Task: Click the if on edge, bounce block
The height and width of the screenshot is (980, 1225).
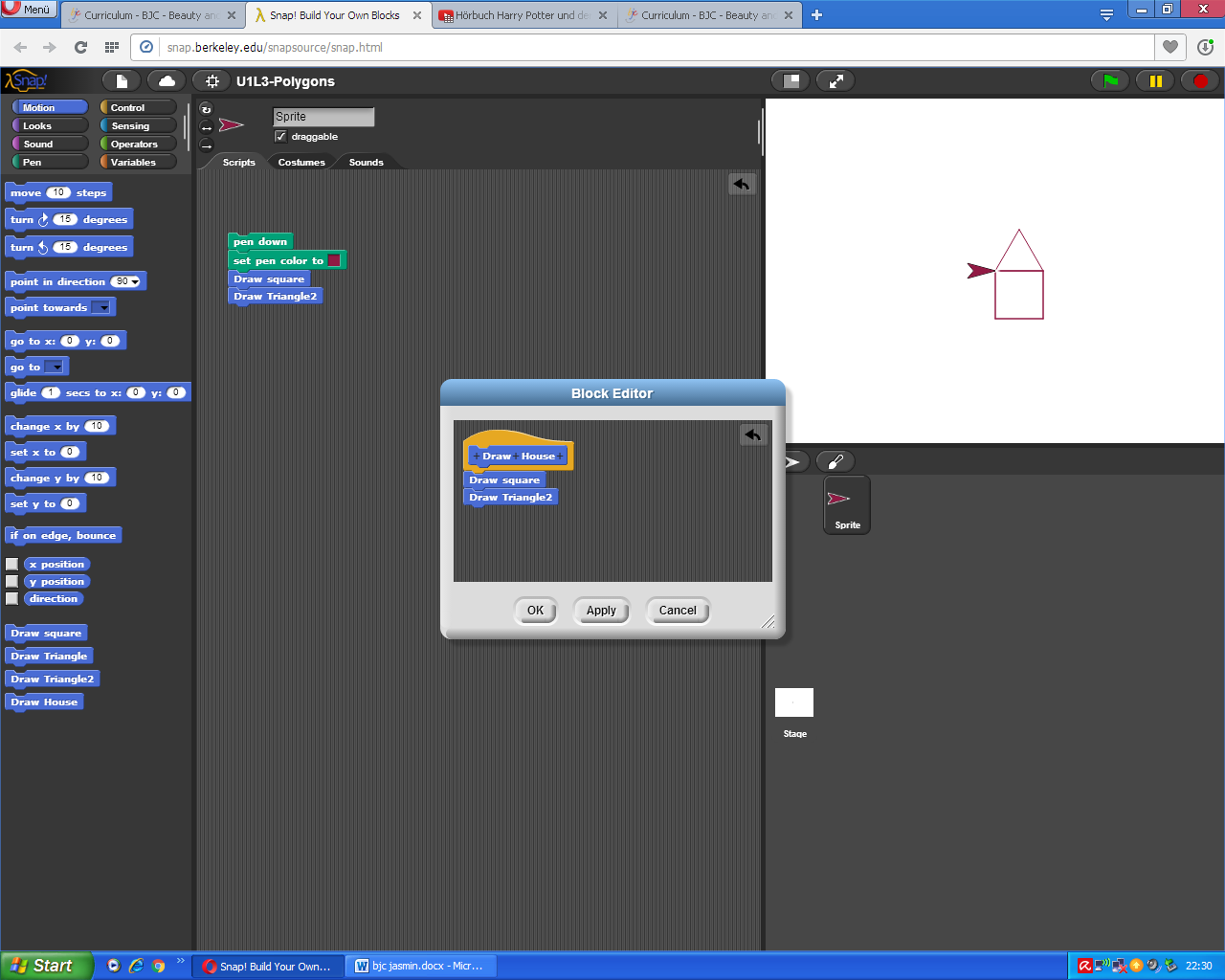Action: [63, 536]
